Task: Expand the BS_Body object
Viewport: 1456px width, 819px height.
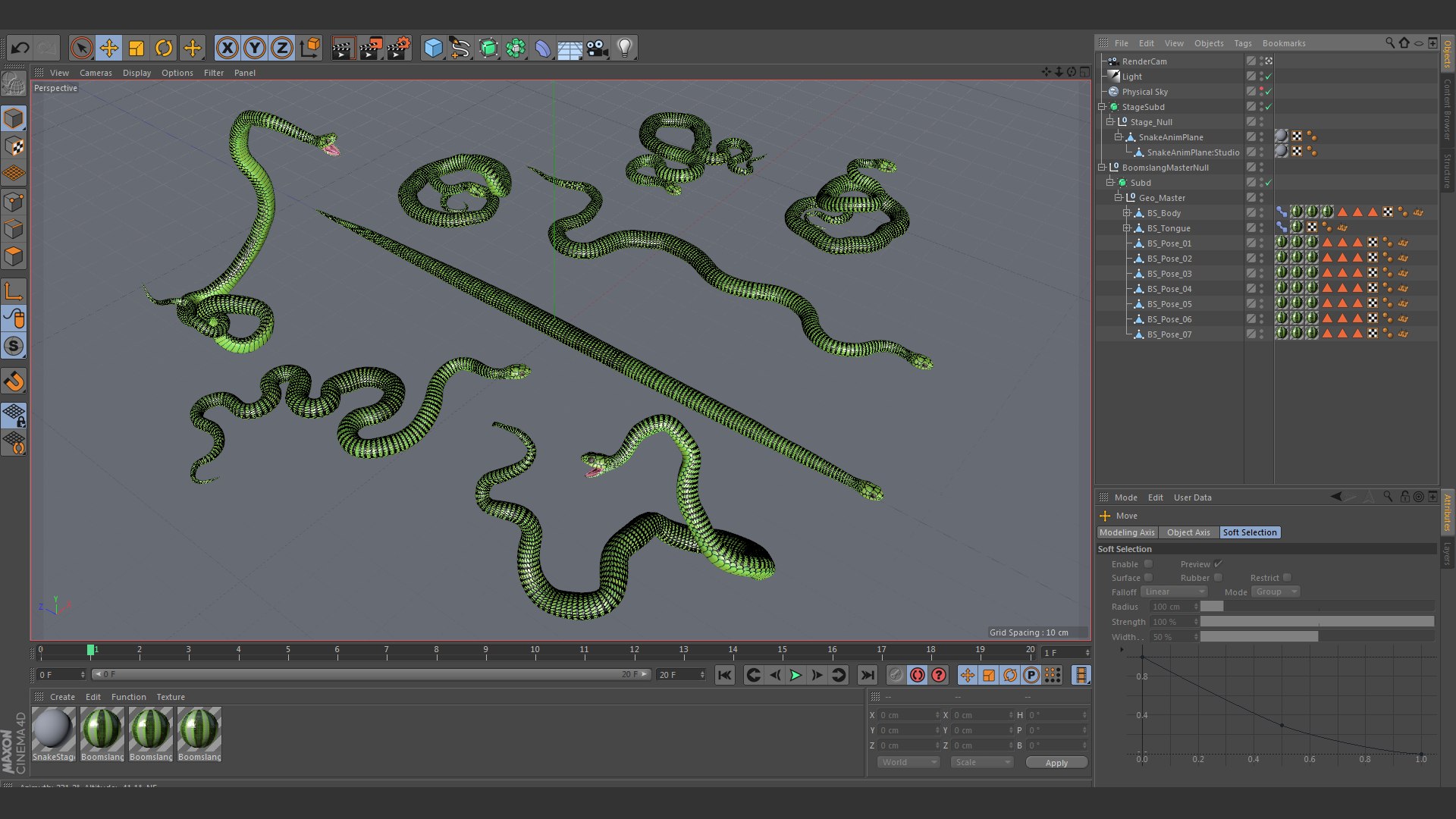Action: click(x=1127, y=213)
